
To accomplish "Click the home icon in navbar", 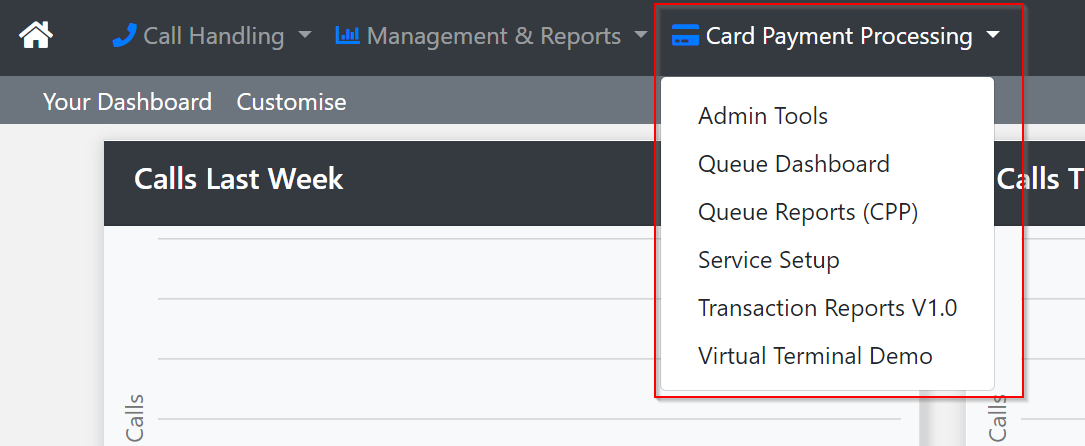I will [36, 36].
